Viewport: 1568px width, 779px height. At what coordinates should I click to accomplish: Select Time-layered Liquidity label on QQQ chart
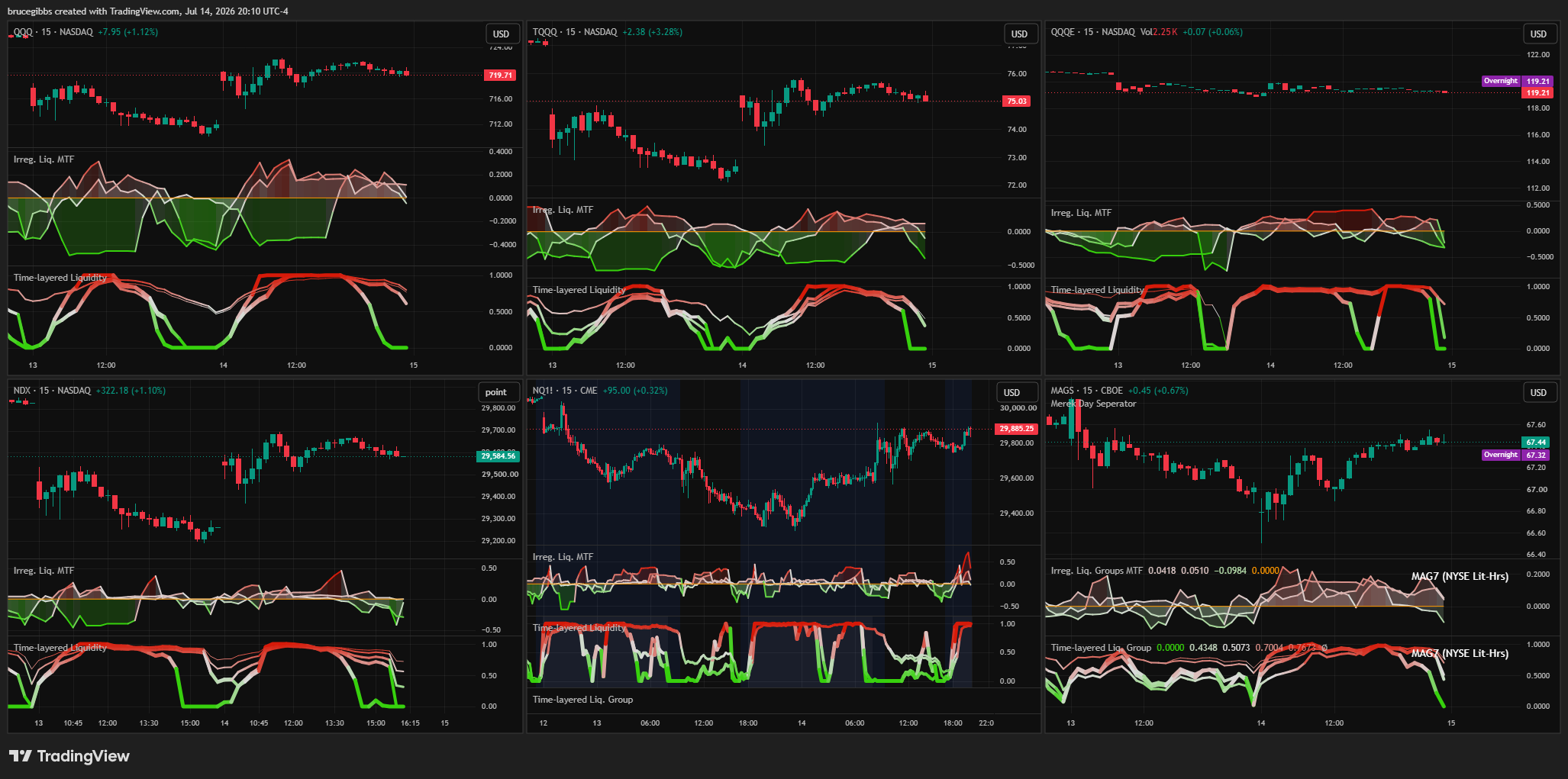(60, 278)
